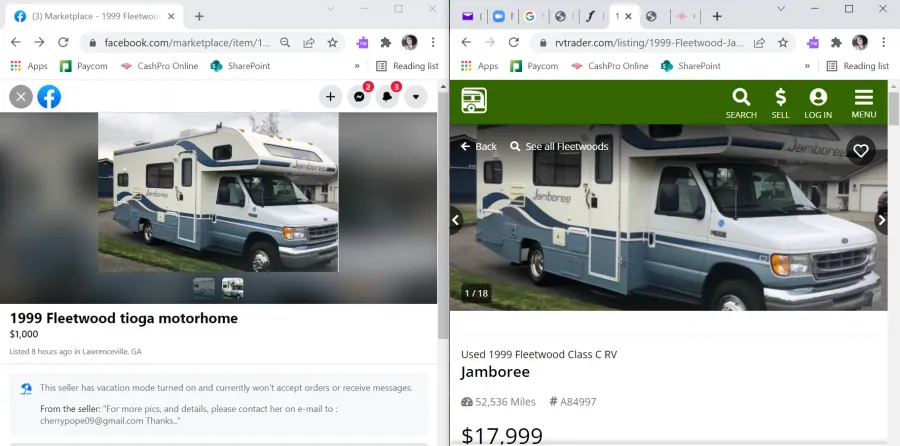Select the first blurred thumbnail under Facebook photo
The image size is (900, 446).
[x=204, y=288]
